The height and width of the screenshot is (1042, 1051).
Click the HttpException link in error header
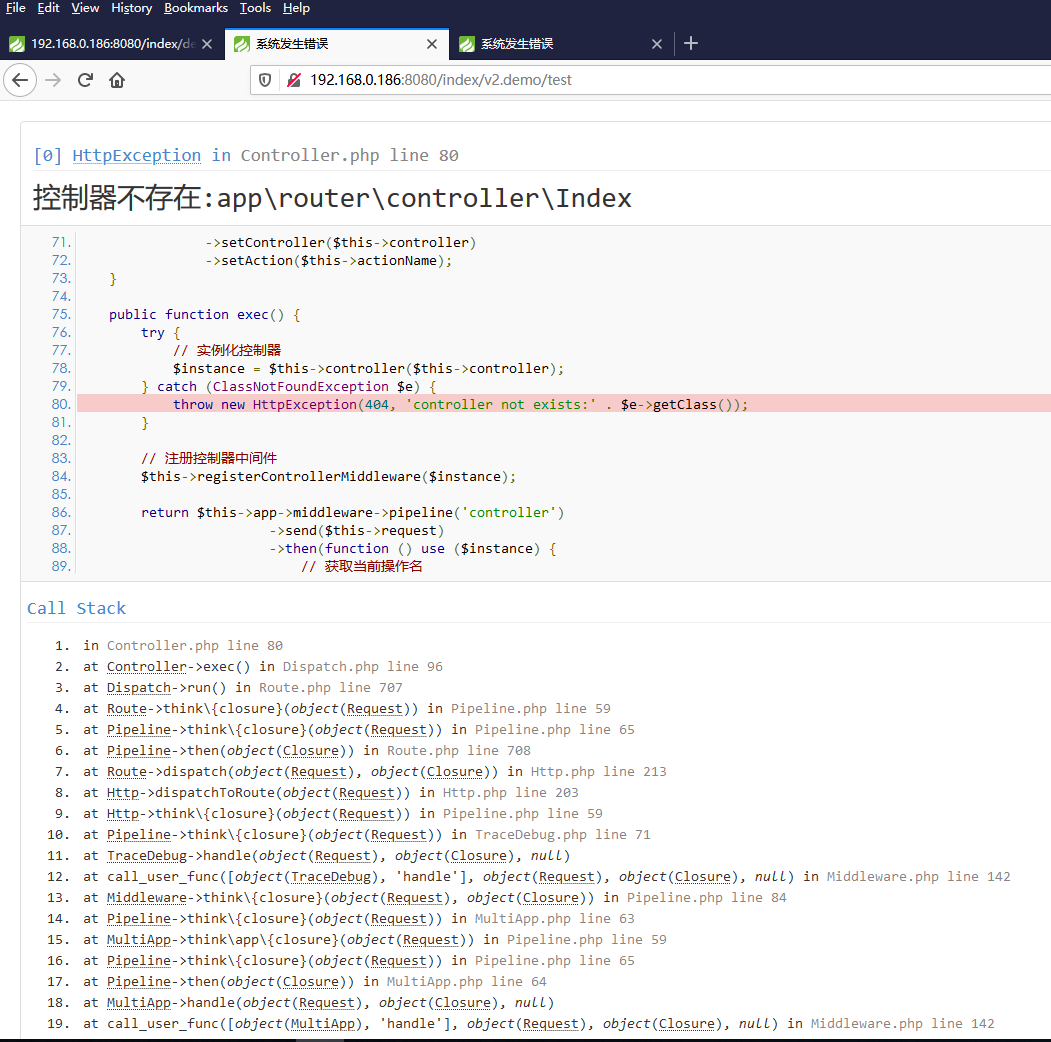(x=136, y=155)
